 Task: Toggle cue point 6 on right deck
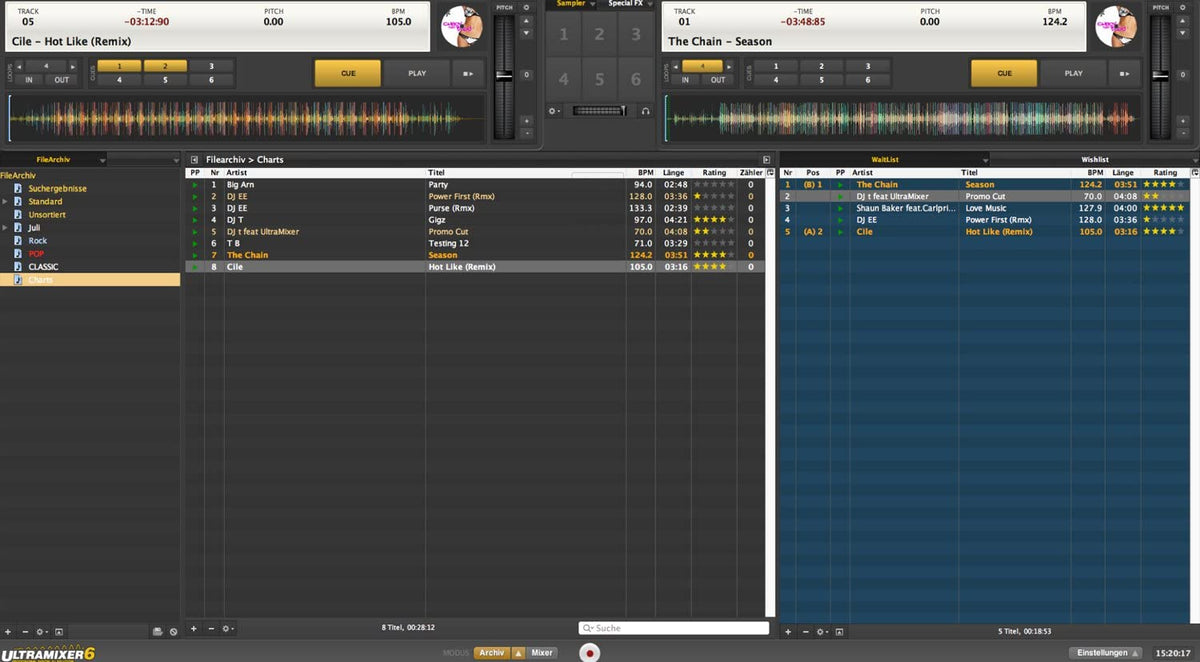click(867, 80)
